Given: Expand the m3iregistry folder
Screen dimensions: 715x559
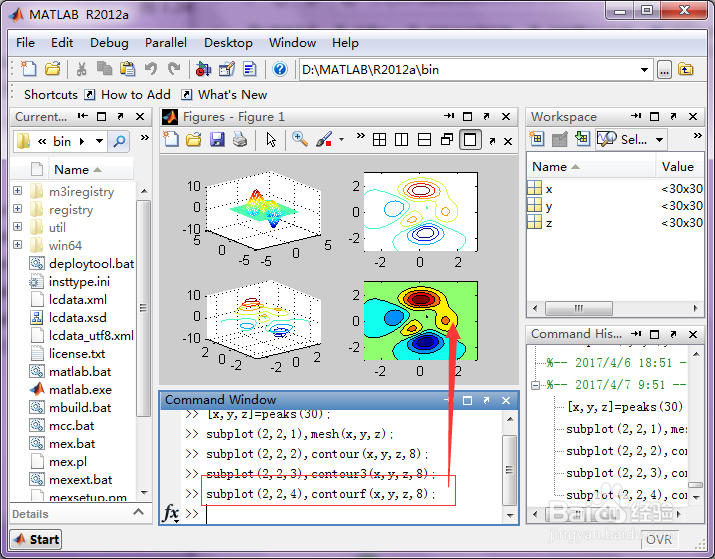Looking at the screenshot, I should click(x=17, y=191).
